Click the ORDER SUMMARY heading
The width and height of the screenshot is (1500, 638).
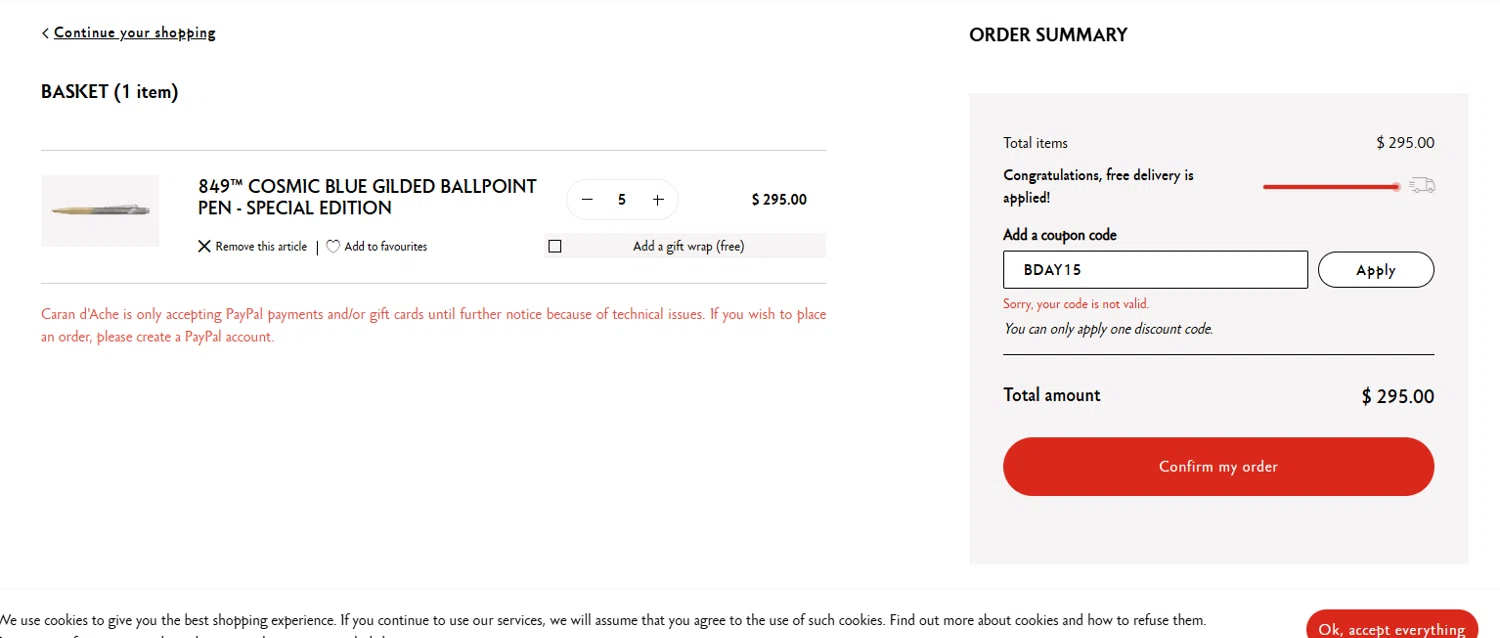[x=1048, y=35]
